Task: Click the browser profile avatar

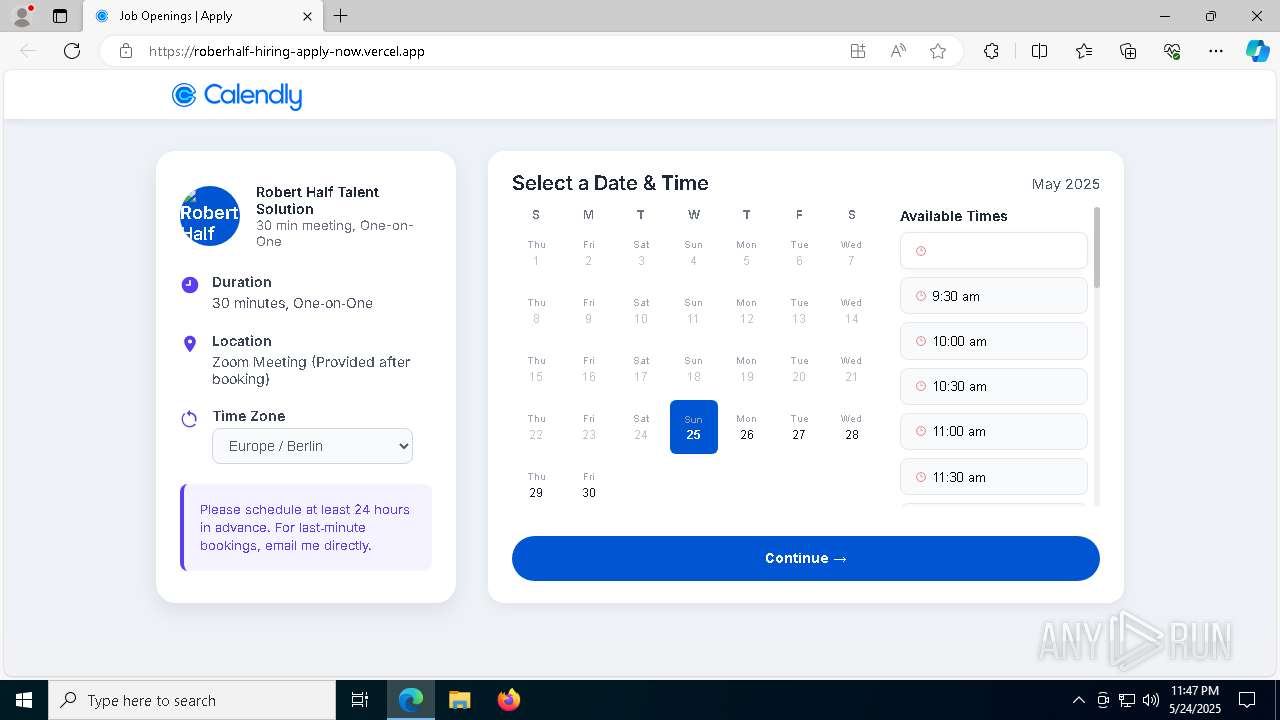Action: [x=22, y=16]
